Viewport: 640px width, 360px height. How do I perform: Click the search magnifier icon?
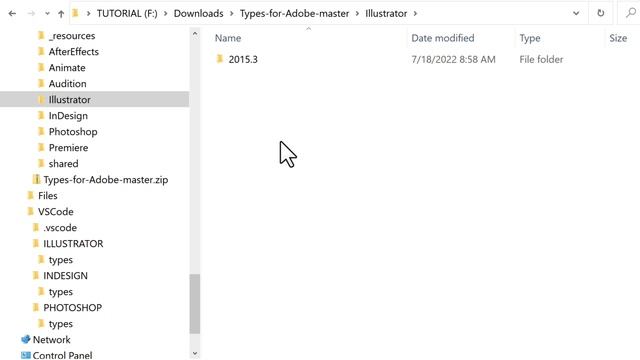click(x=631, y=13)
